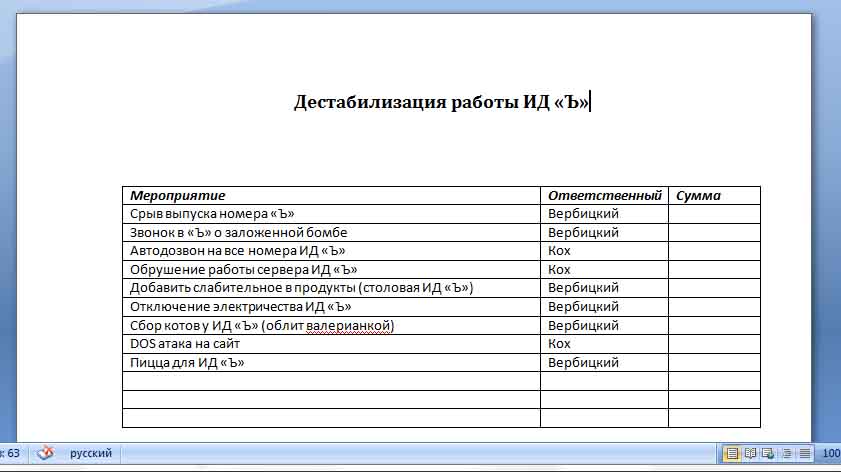Click the misspelled word валерианкой
841x472 pixels.
pos(350,326)
